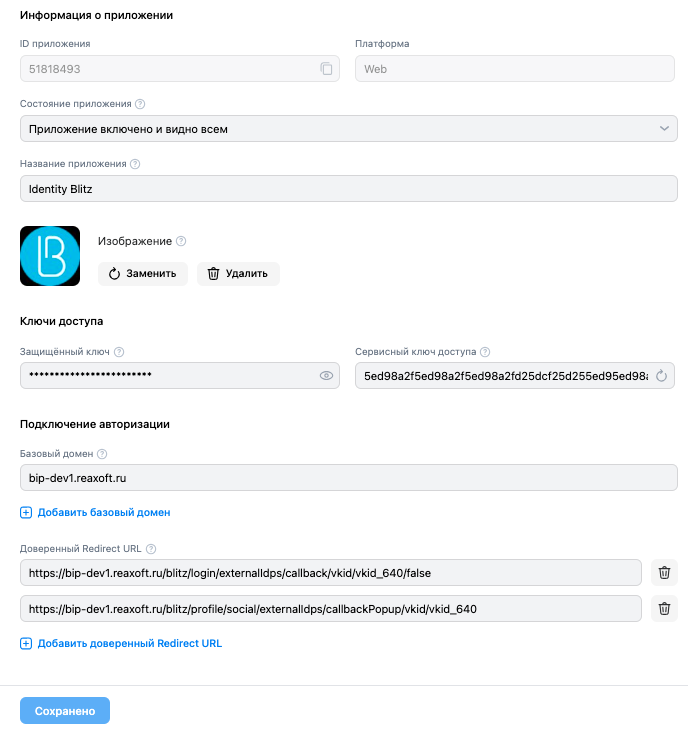The width and height of the screenshot is (688, 734).
Task: Delete the first trusted Redirect URL
Action: [x=664, y=572]
